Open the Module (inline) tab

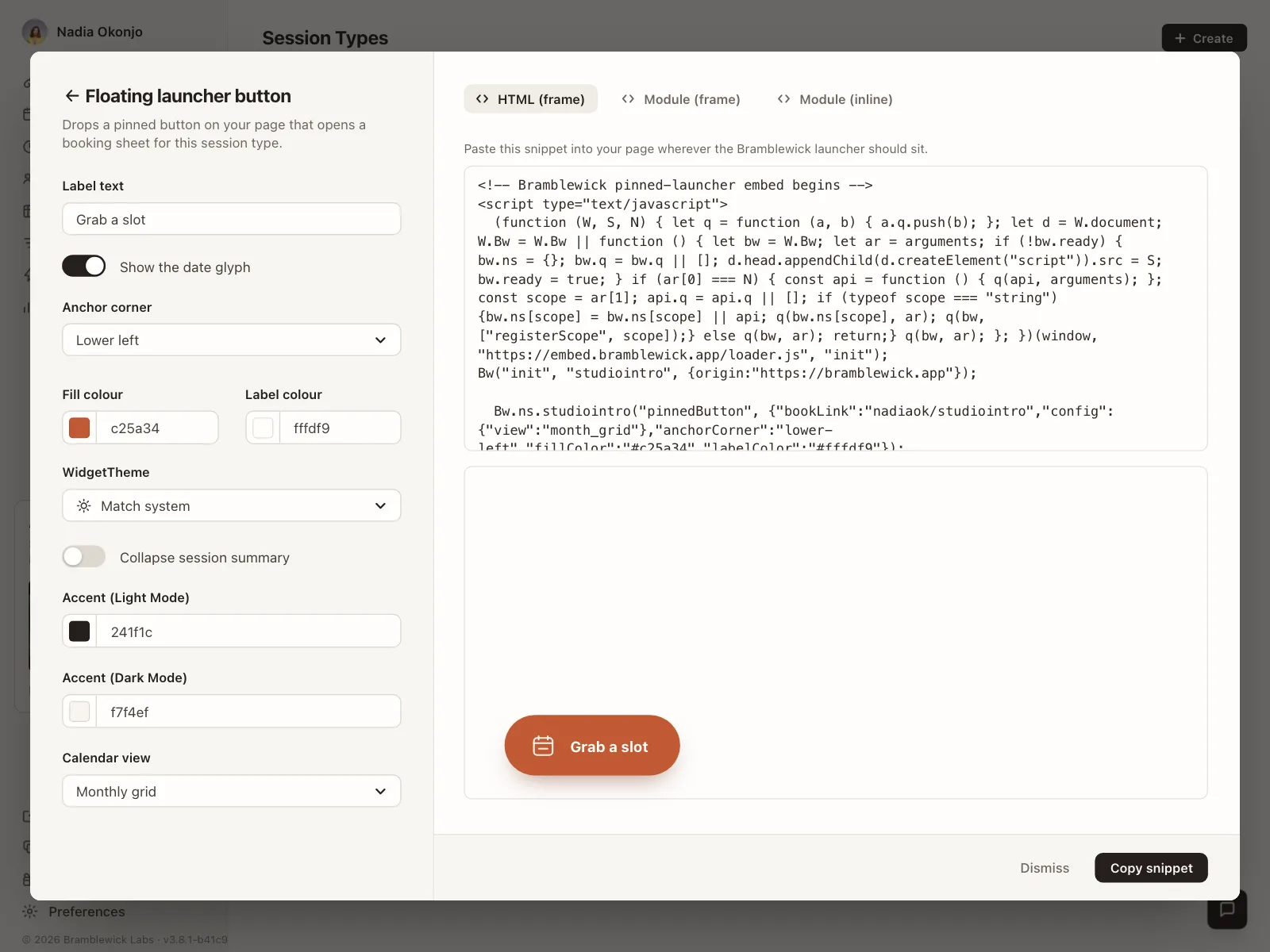point(835,99)
